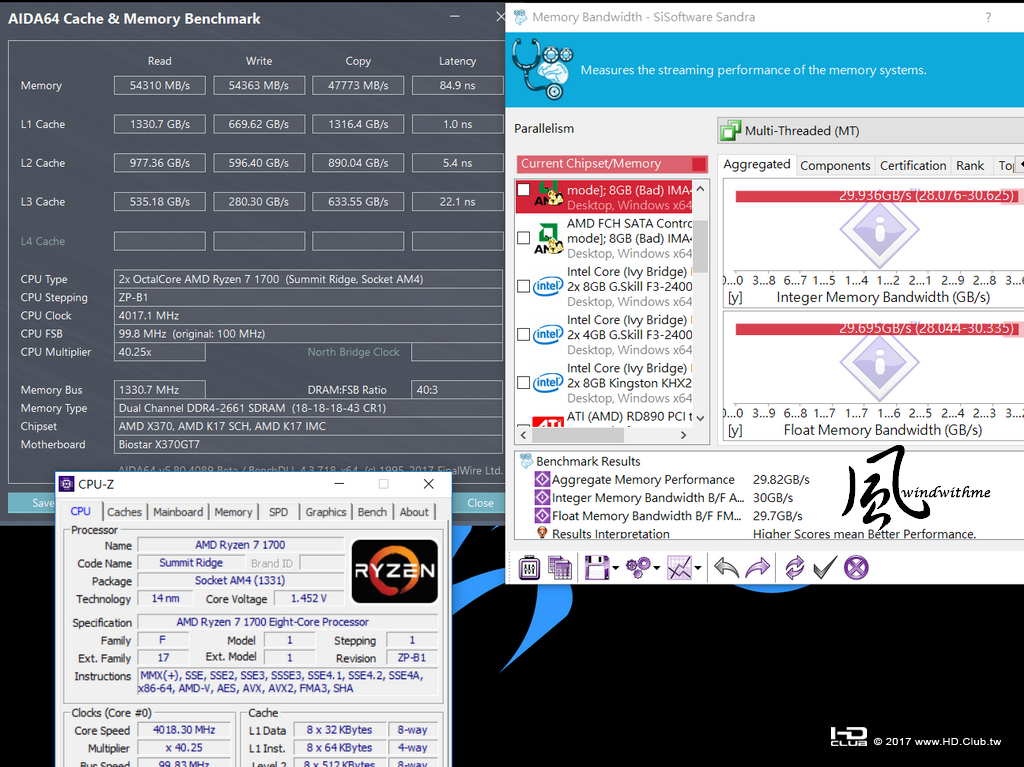Open the chart icon dropdown arrow
The height and width of the screenshot is (767, 1024).
[x=697, y=568]
